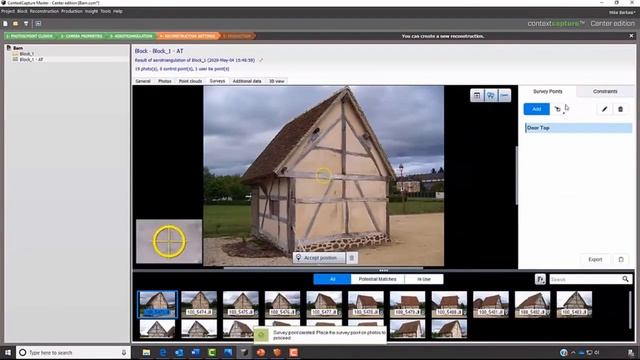Open the Tools menu

[106, 11]
